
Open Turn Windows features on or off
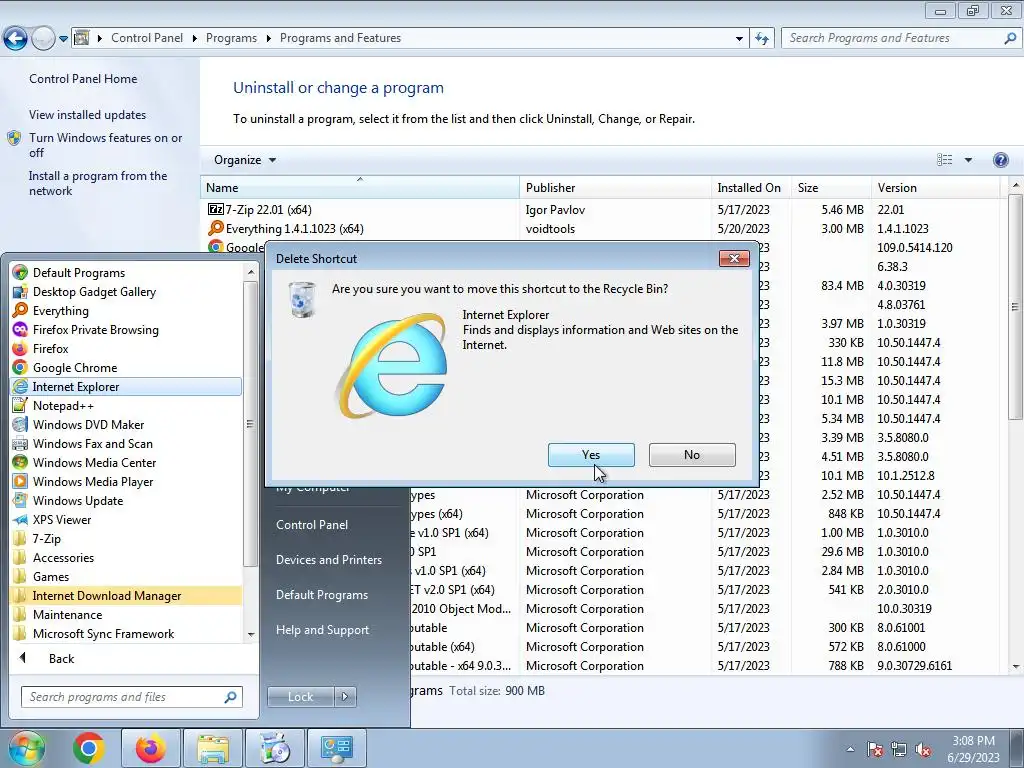point(105,145)
